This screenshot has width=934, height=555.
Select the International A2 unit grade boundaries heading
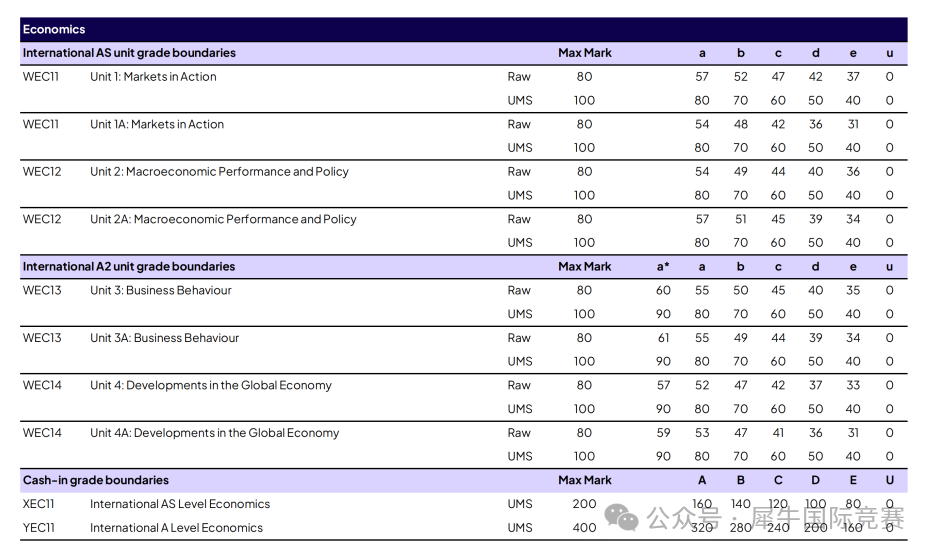(129, 267)
